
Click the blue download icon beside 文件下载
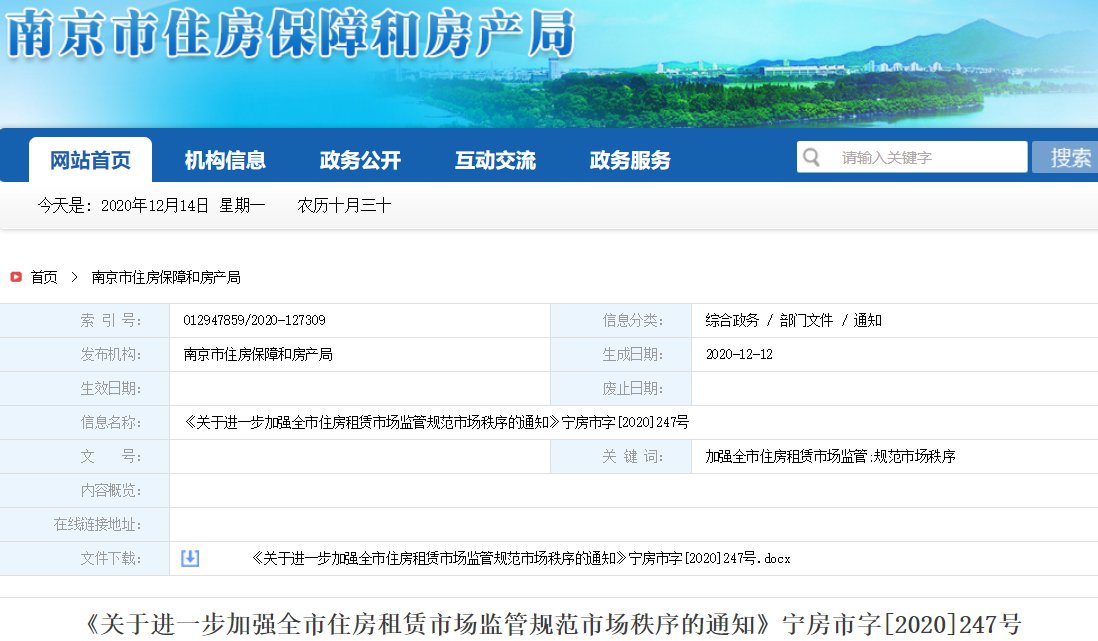pos(190,558)
